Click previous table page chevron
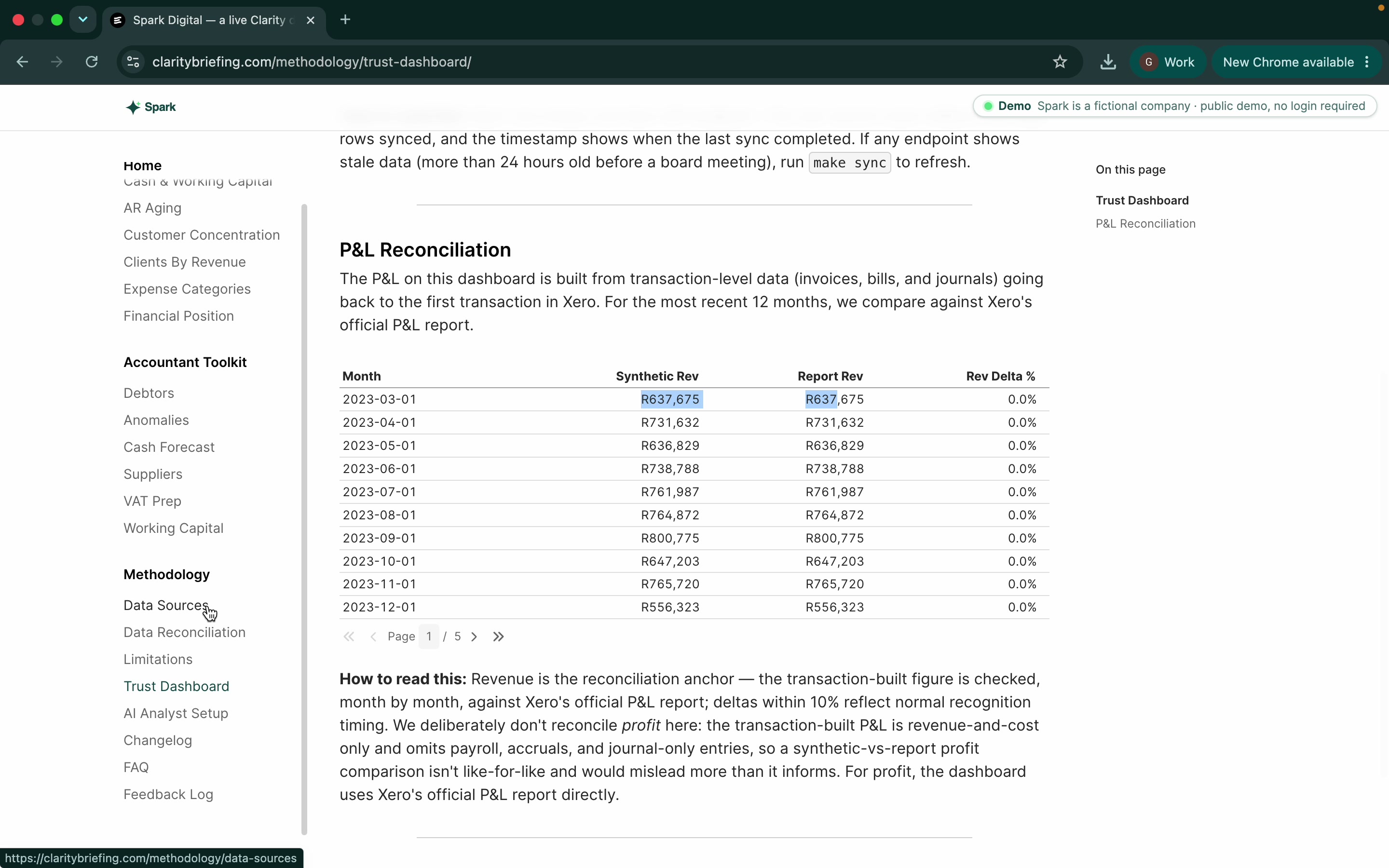The image size is (1389, 868). point(373,637)
